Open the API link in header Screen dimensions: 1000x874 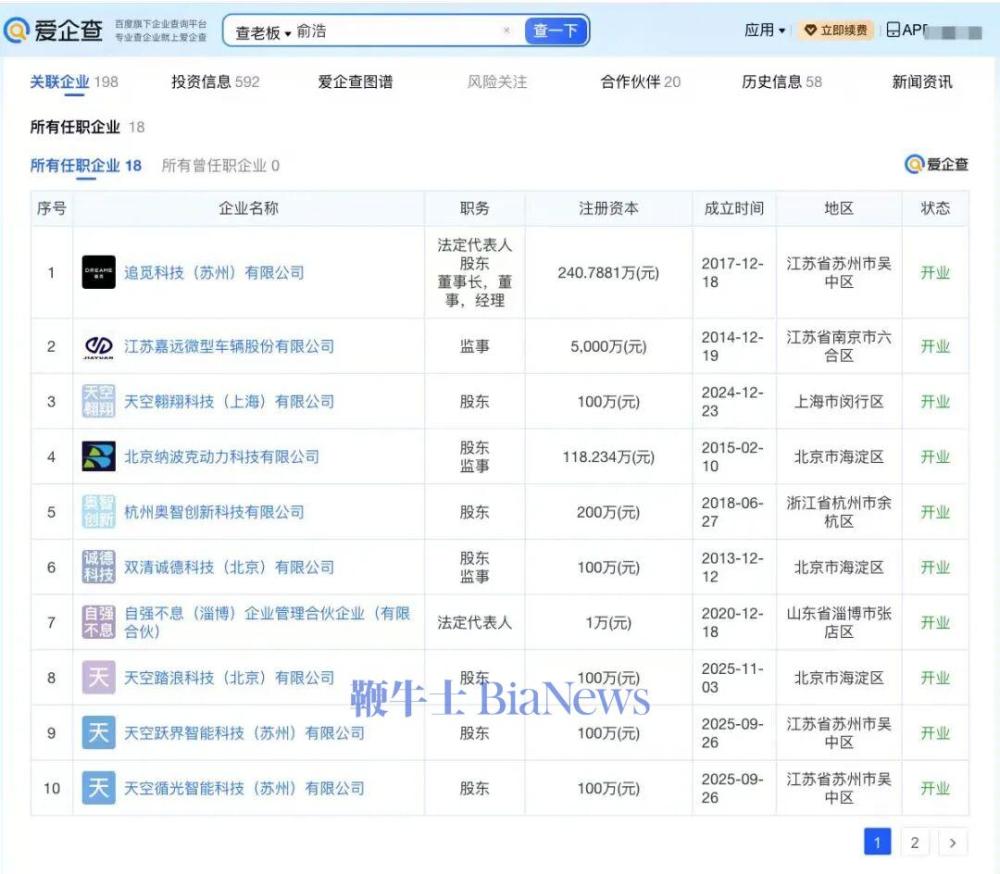906,30
